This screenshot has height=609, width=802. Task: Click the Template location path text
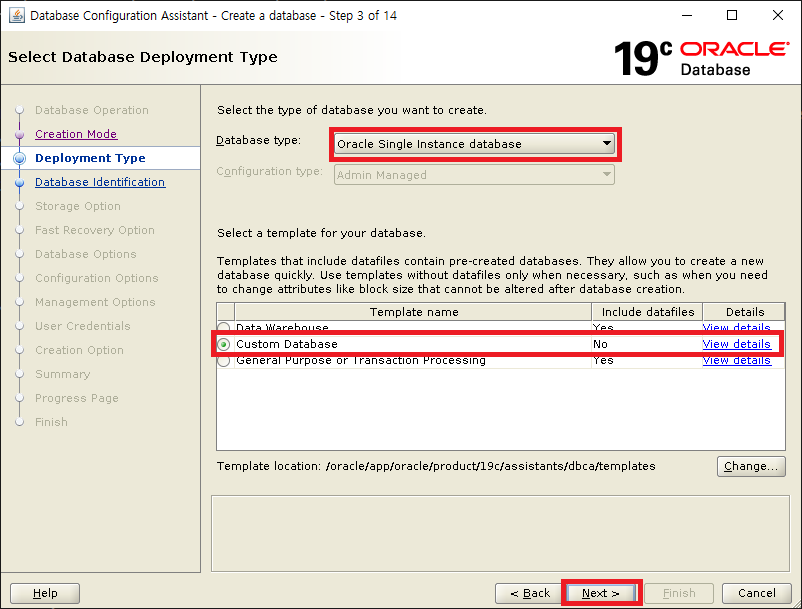490,466
